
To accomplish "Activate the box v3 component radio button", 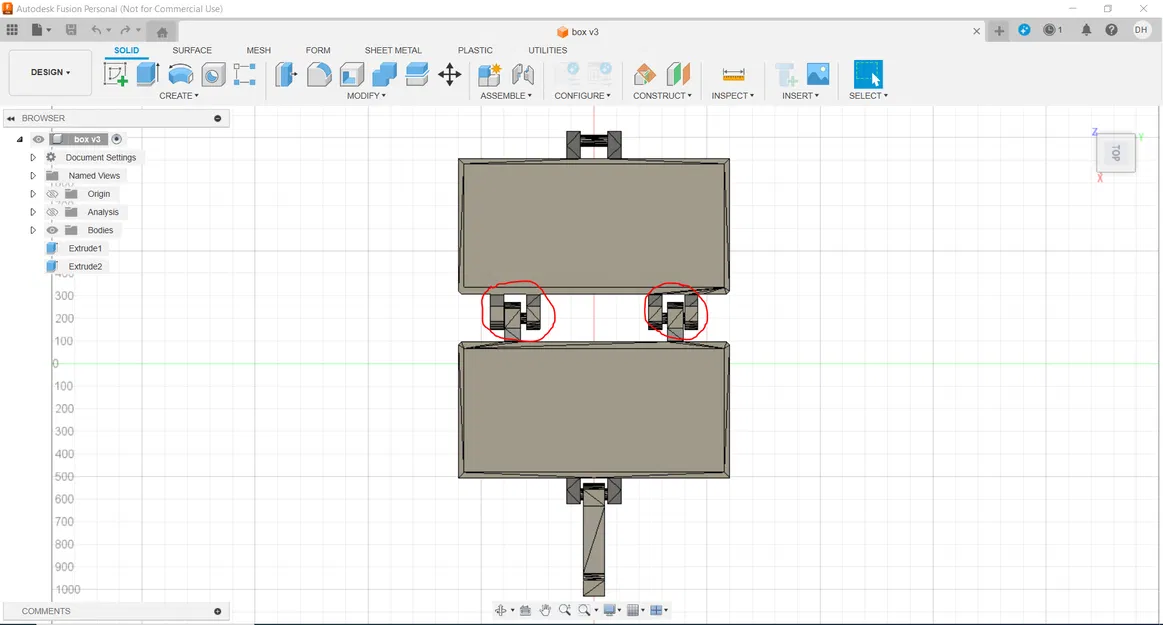I will pyautogui.click(x=117, y=139).
